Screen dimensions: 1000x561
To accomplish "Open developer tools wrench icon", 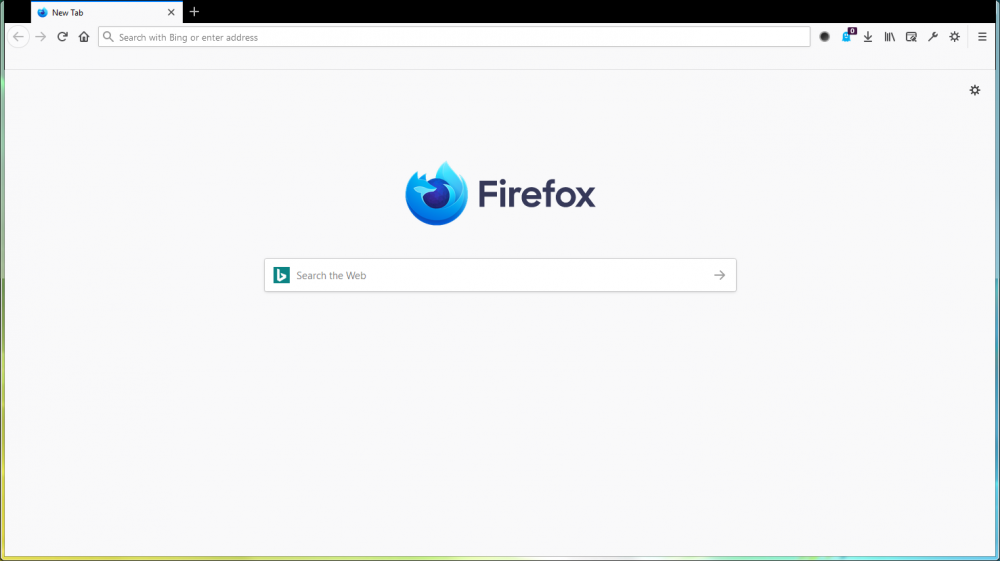I will click(x=933, y=37).
